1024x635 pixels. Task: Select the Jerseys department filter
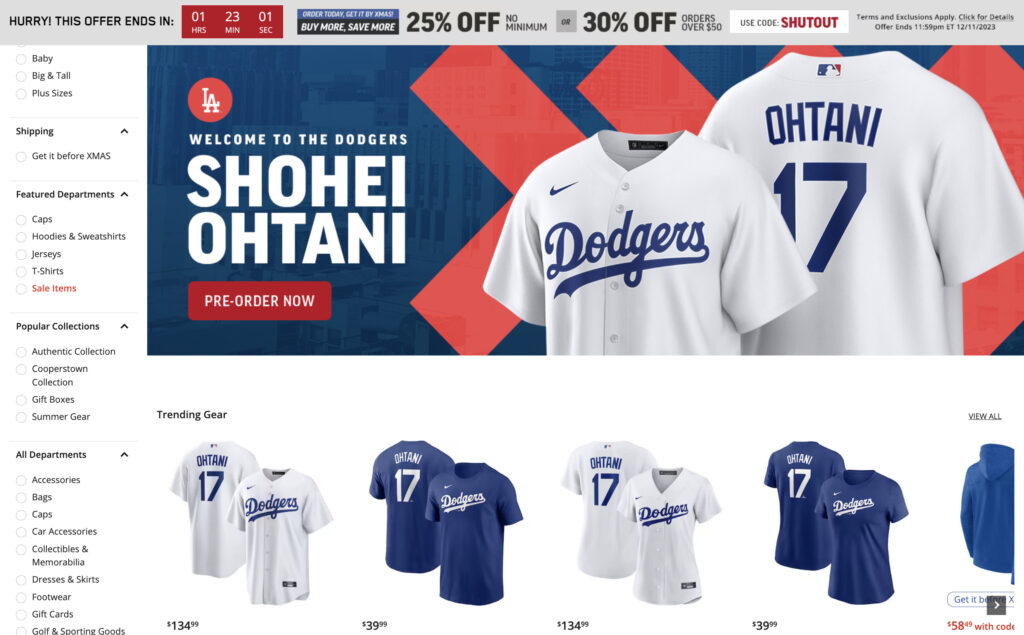39,254
